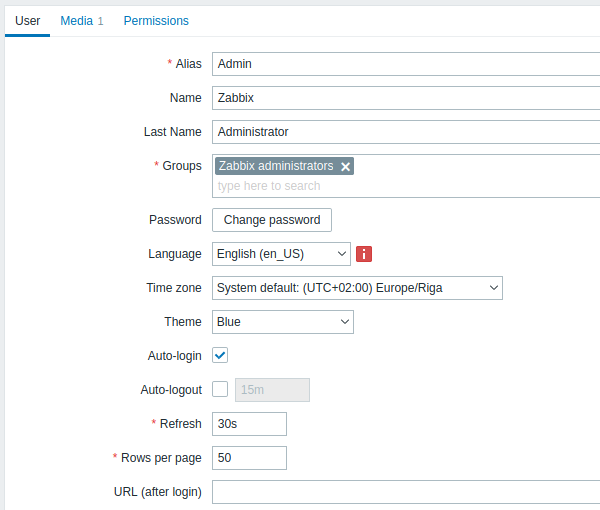This screenshot has height=510, width=600.
Task: Expand the Time zone dropdown
Action: point(357,288)
